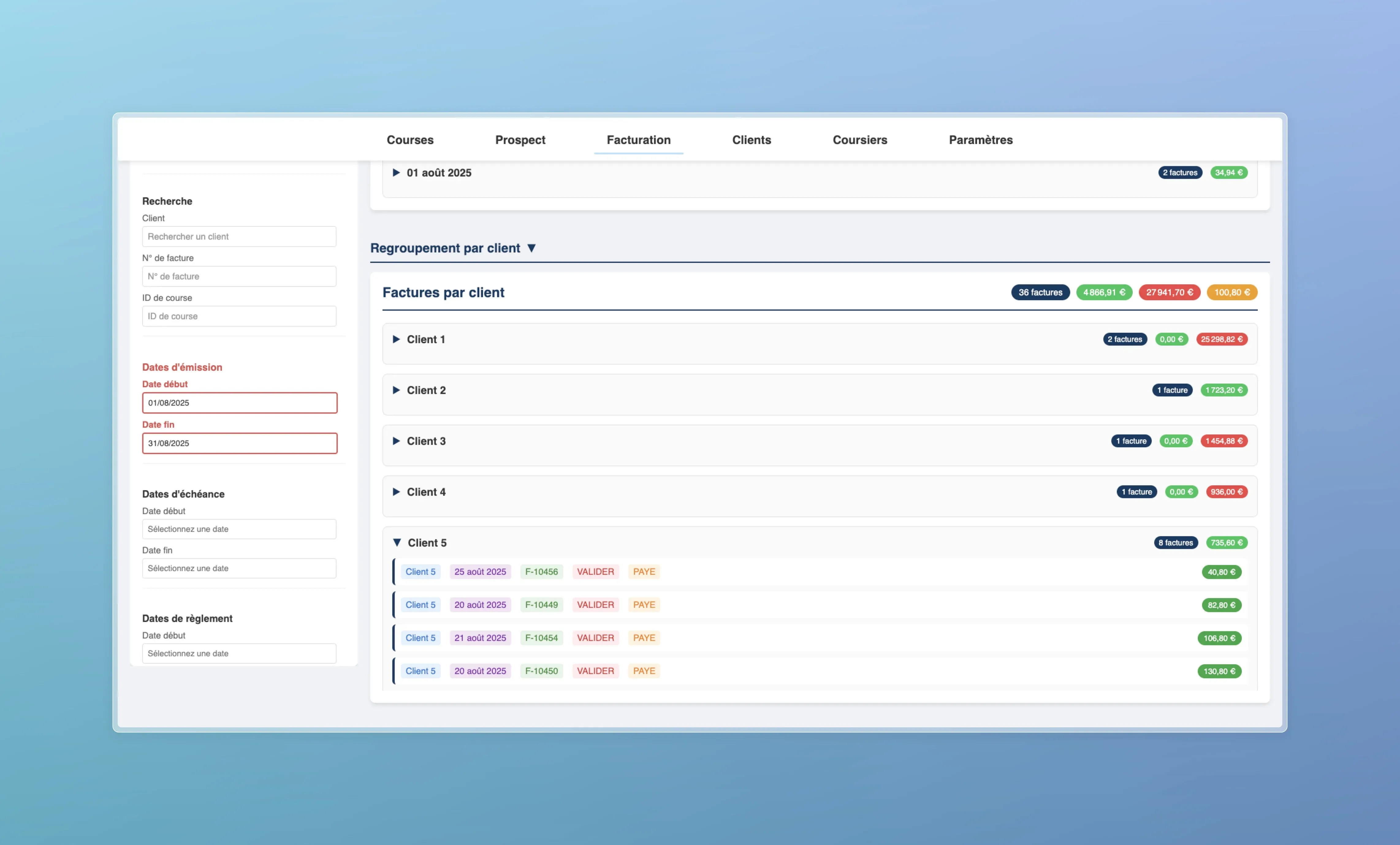The height and width of the screenshot is (845, 1400).
Task: Go to the Clients tab
Action: click(751, 140)
